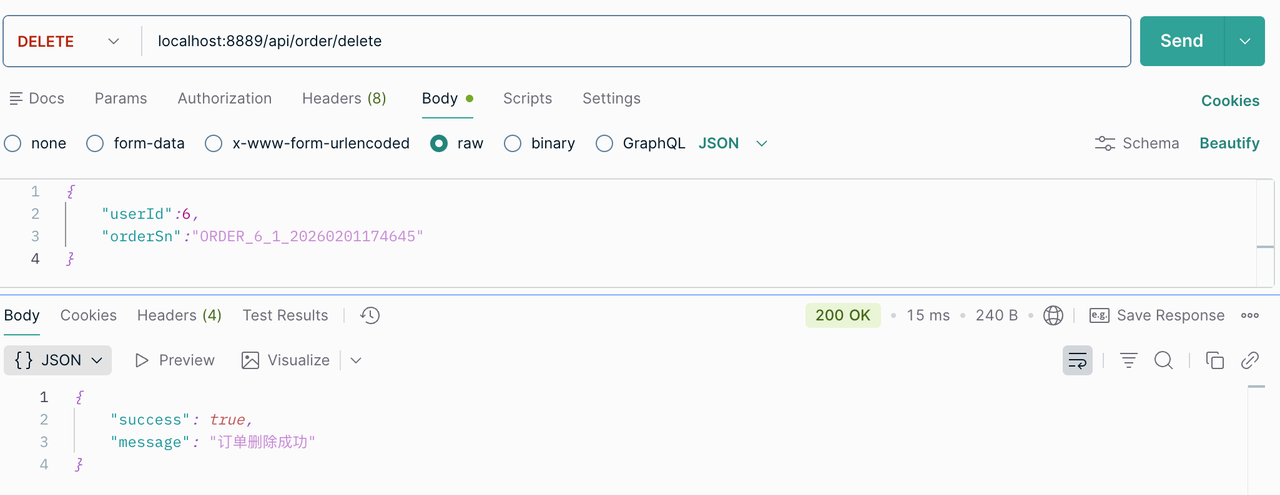
Task: Switch to the Scripts tab
Action: 528,98
